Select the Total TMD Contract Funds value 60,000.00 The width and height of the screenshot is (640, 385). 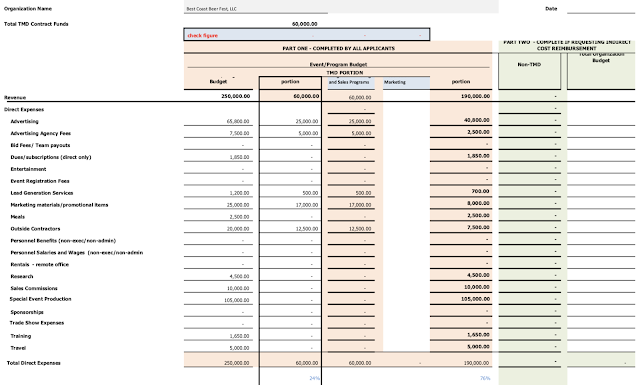(304, 24)
